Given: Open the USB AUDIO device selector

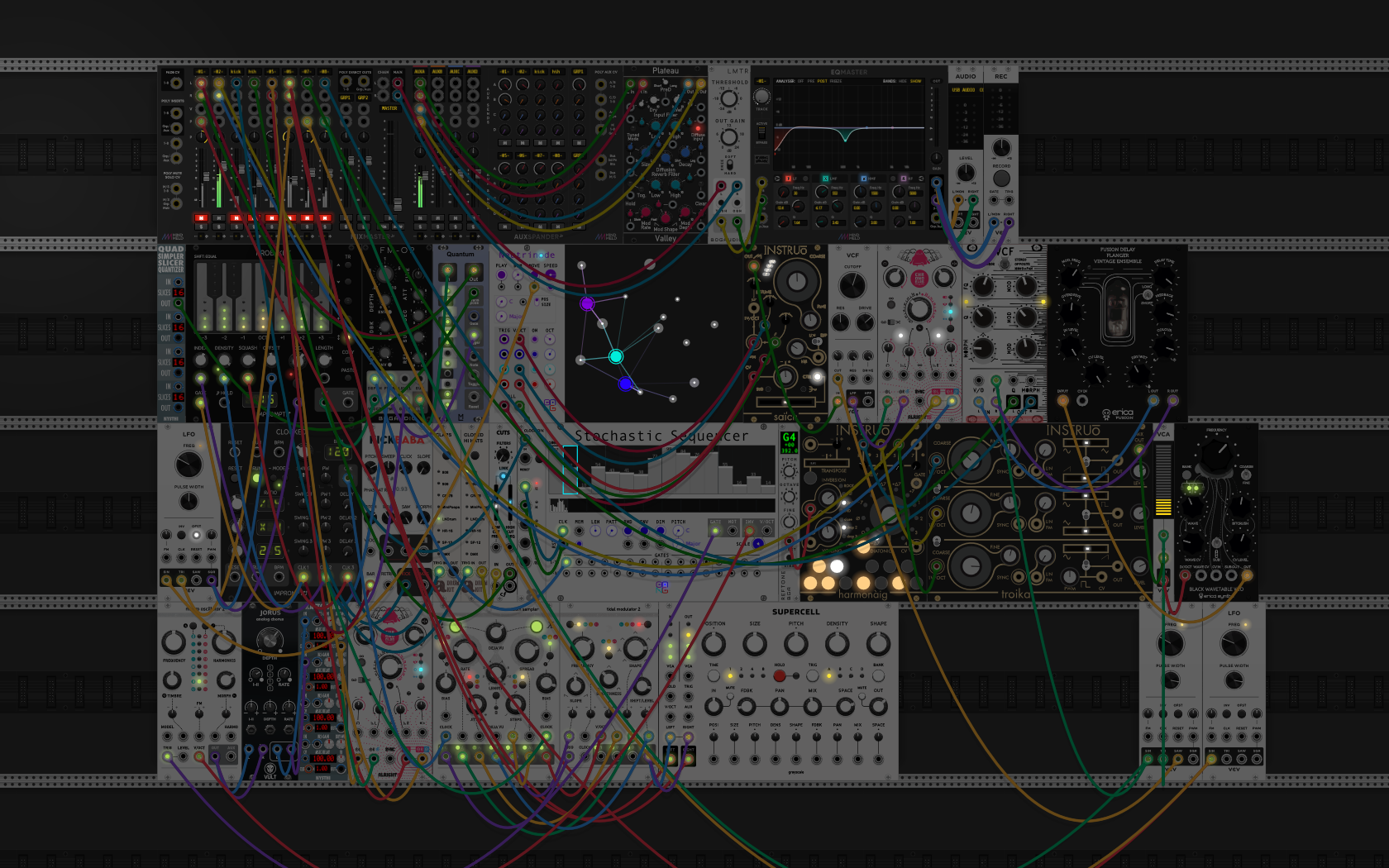Looking at the screenshot, I should tap(966, 89).
